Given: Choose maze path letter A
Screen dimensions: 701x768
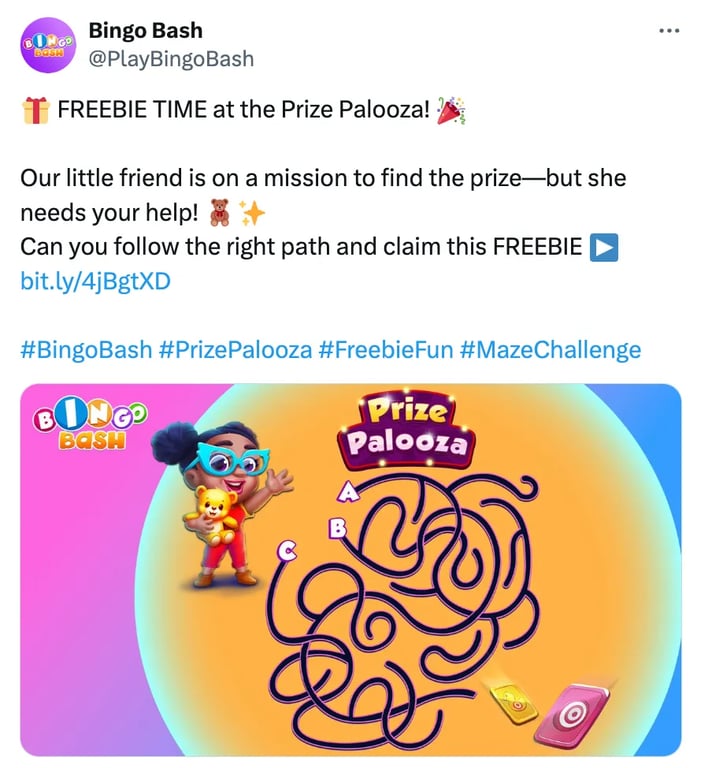Looking at the screenshot, I should click(349, 491).
